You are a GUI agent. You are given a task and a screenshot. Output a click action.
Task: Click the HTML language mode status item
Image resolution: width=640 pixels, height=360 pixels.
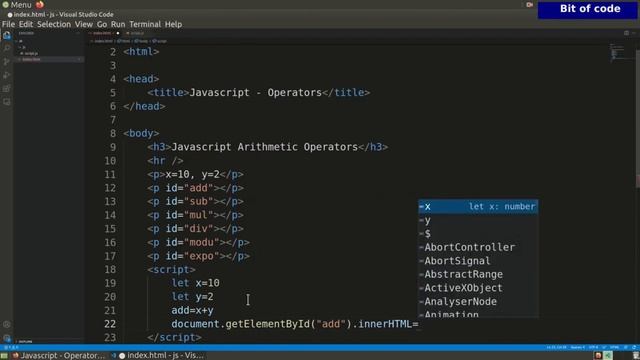pyautogui.click(x=614, y=347)
